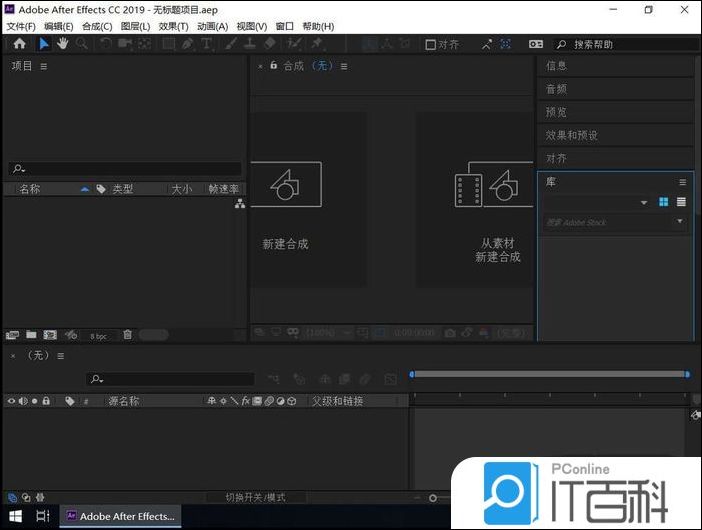
Task: Switch Library to grid view
Action: [663, 202]
